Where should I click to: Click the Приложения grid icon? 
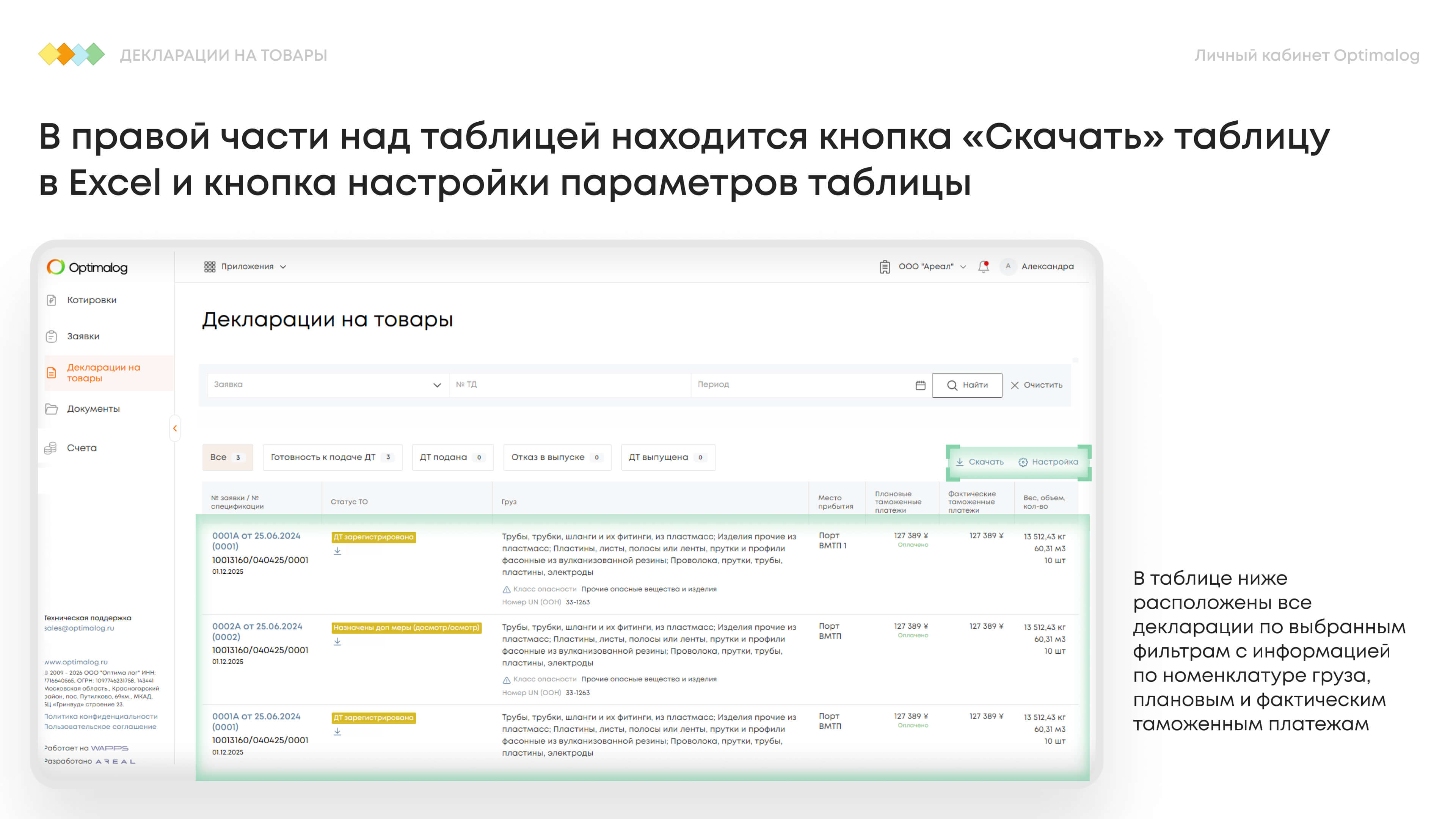pyautogui.click(x=210, y=267)
